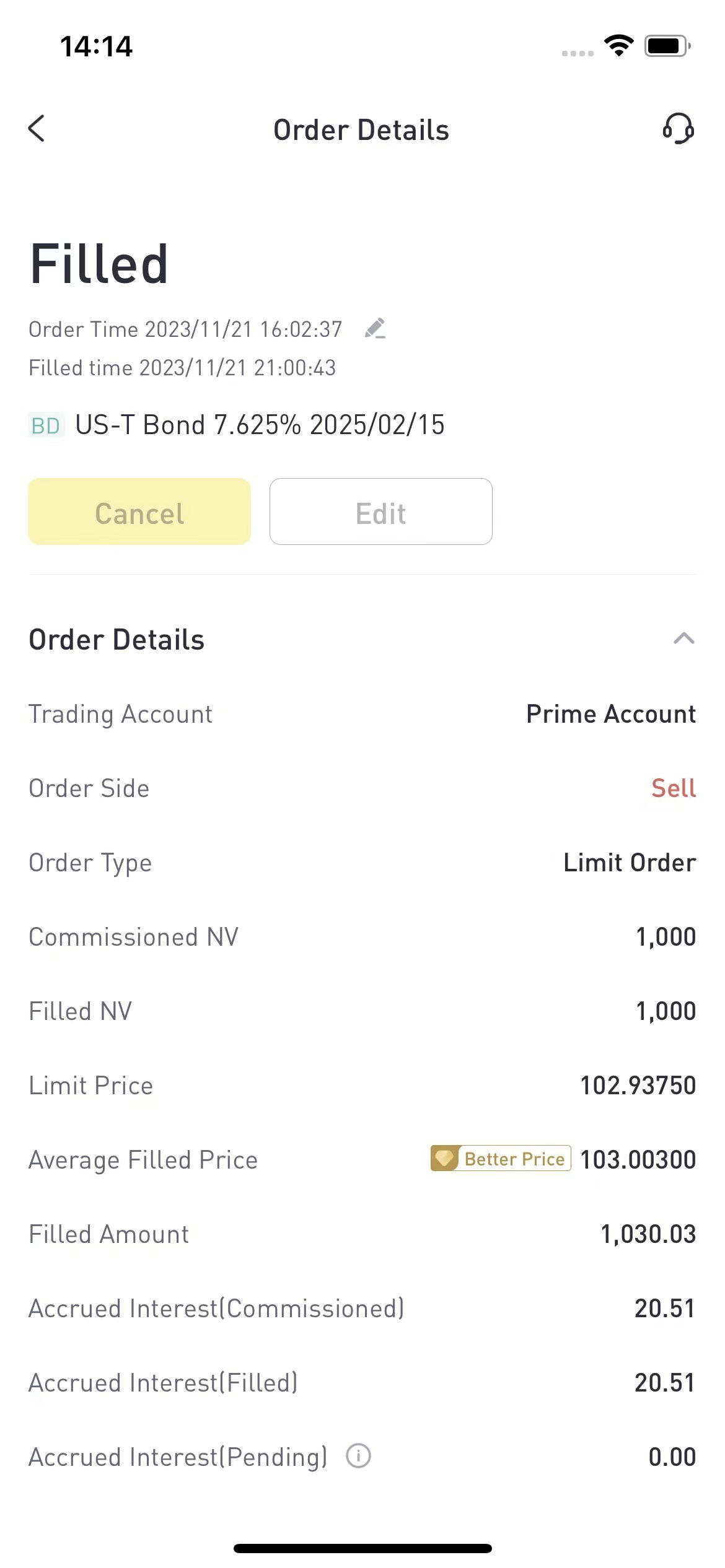Tap the Wi-Fi status icon
The width and height of the screenshot is (725, 1568).
point(618,46)
